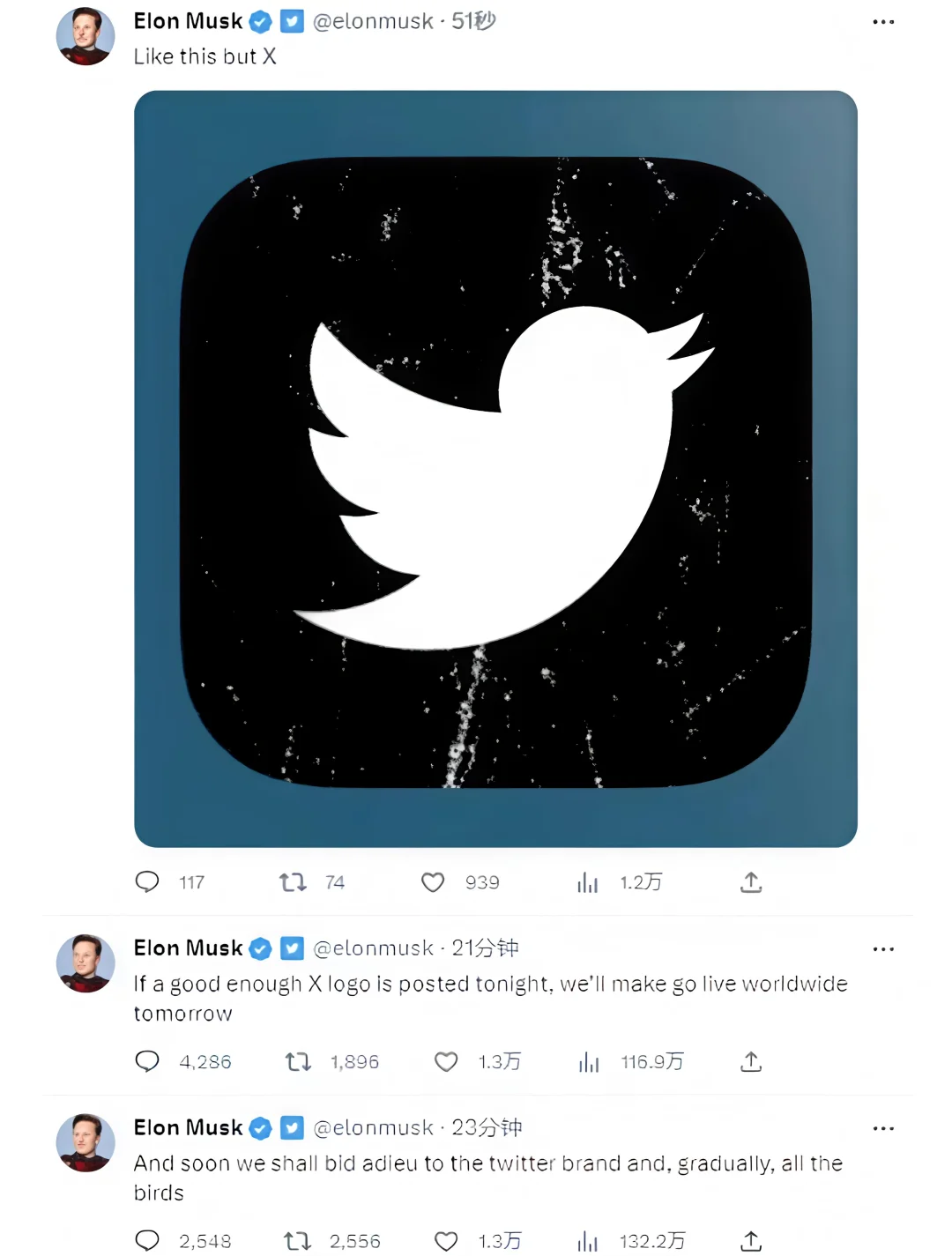This screenshot has height=1256, width=952.
Task: Share the 'X logo is posted tonight' tweet
Action: 751,1061
